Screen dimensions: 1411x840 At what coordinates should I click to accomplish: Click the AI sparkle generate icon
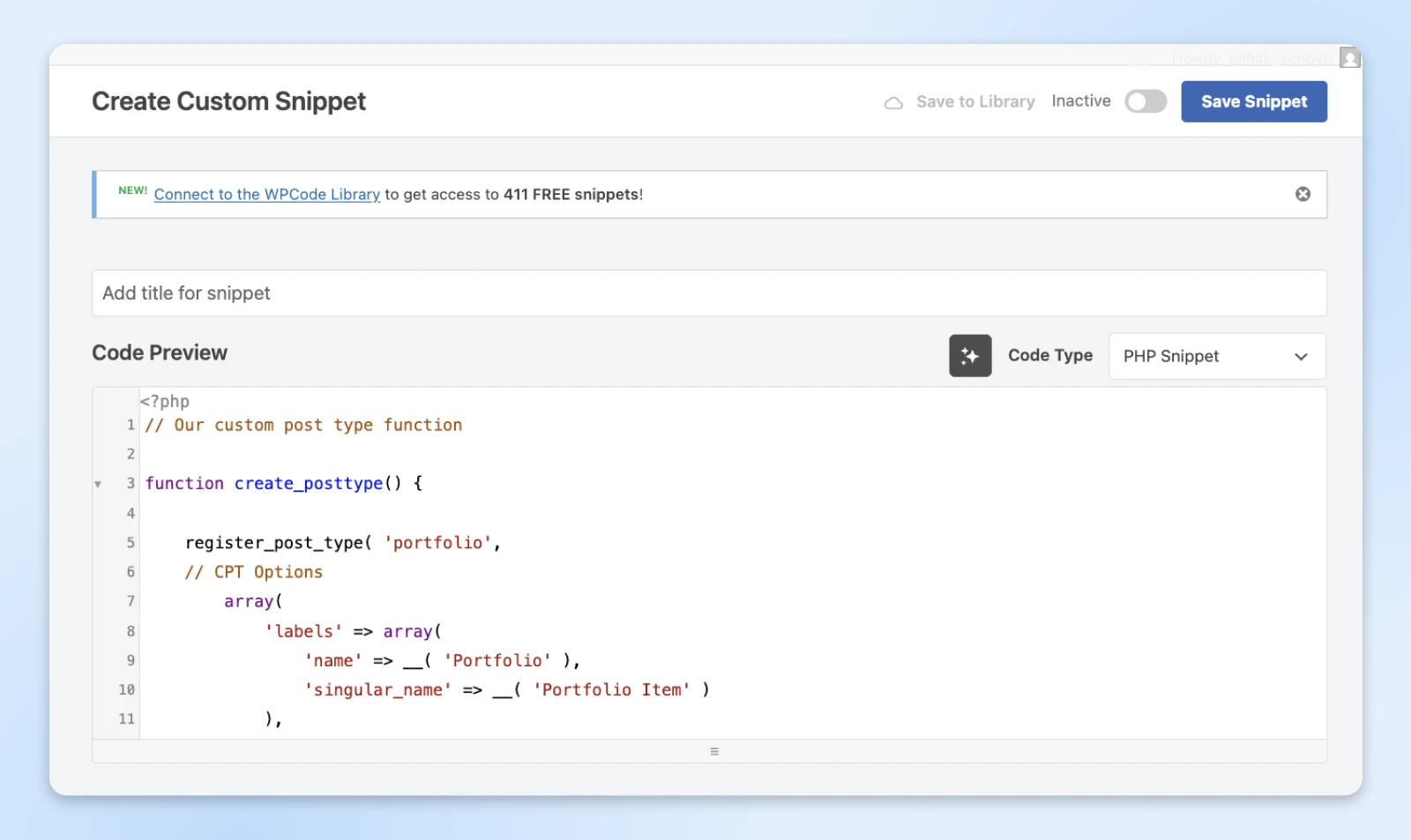point(970,356)
